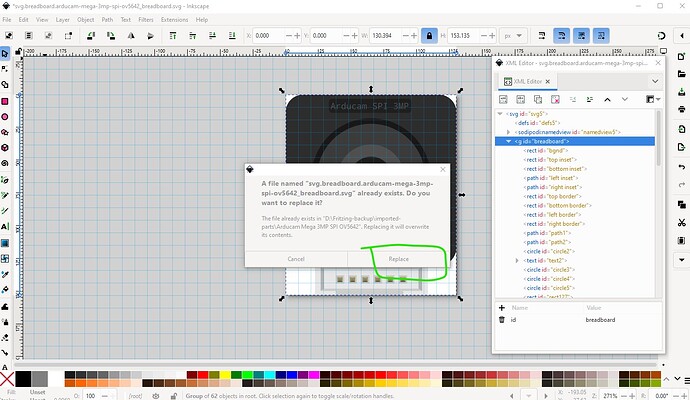Pick the 3D box tool
690x400 pixels.
[5, 147]
